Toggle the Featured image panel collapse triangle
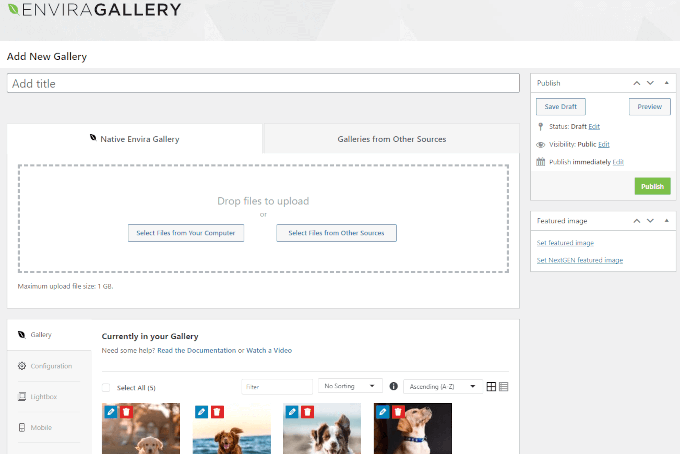The image size is (680, 454). (664, 220)
